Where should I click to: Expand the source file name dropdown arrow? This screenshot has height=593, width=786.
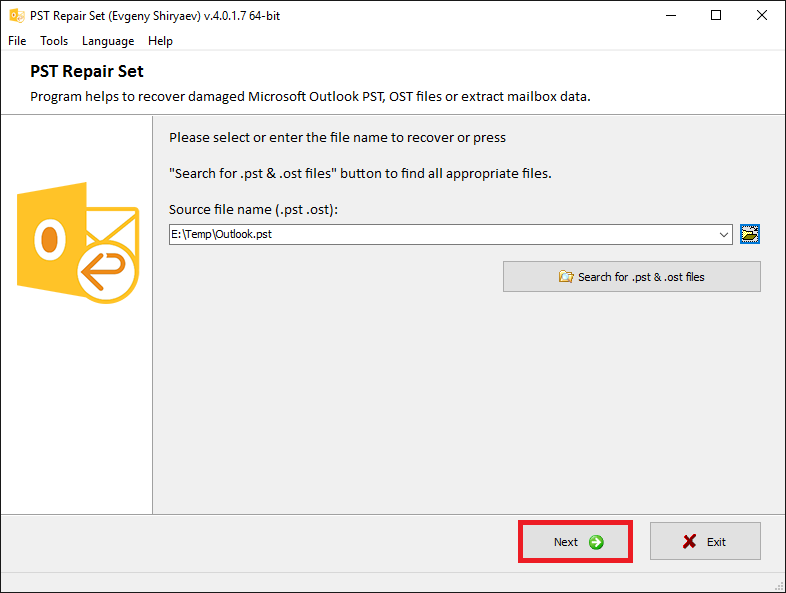coord(724,235)
